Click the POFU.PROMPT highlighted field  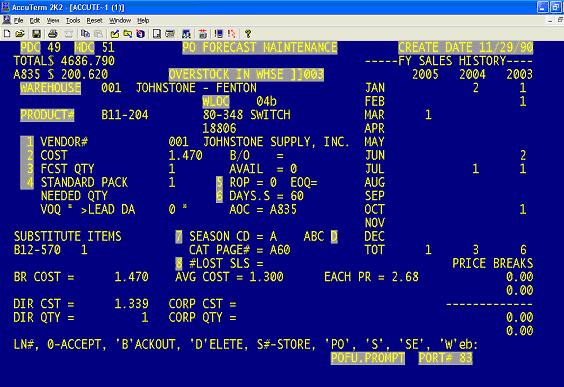(368, 358)
